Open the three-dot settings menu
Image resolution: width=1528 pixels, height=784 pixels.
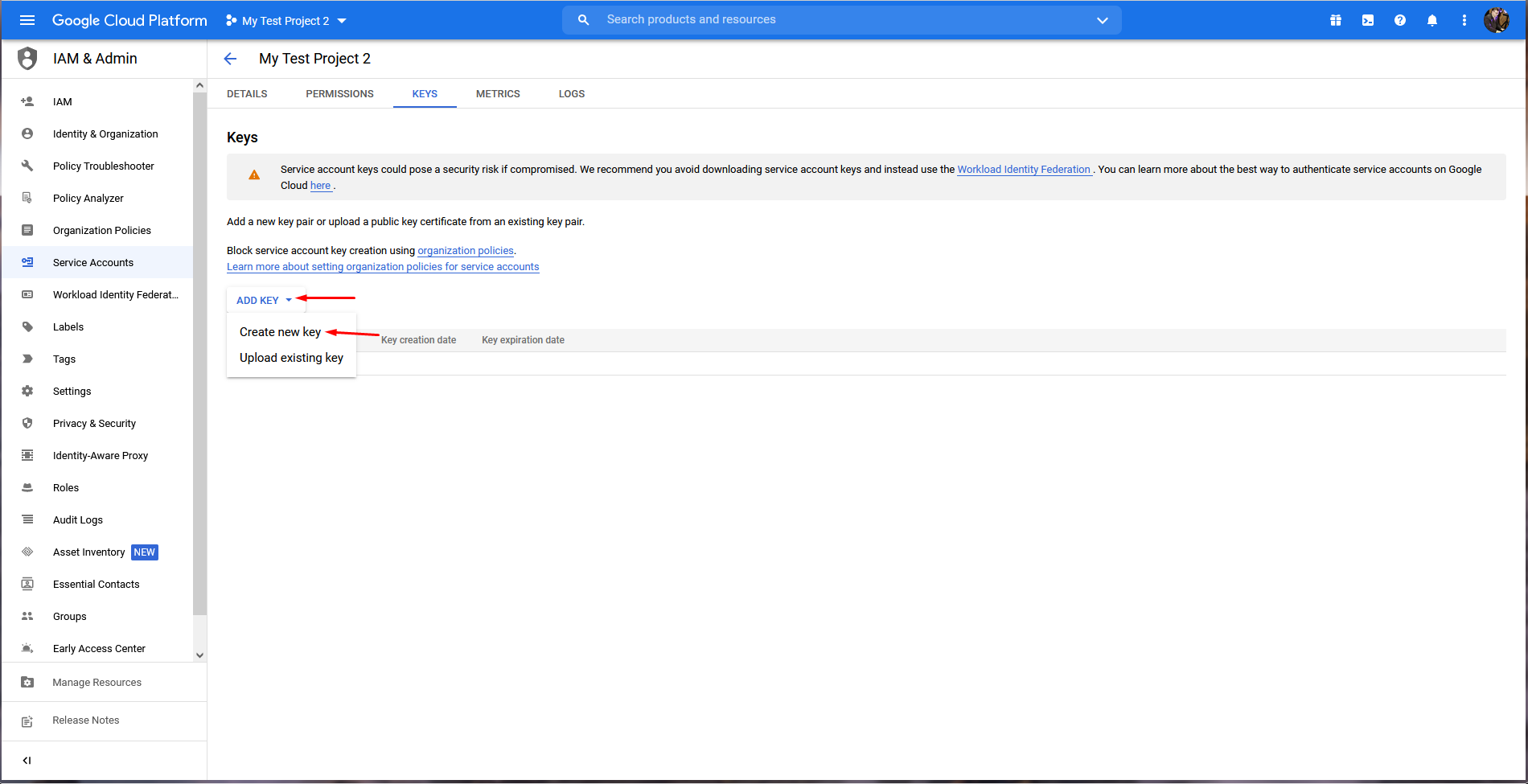(1464, 20)
